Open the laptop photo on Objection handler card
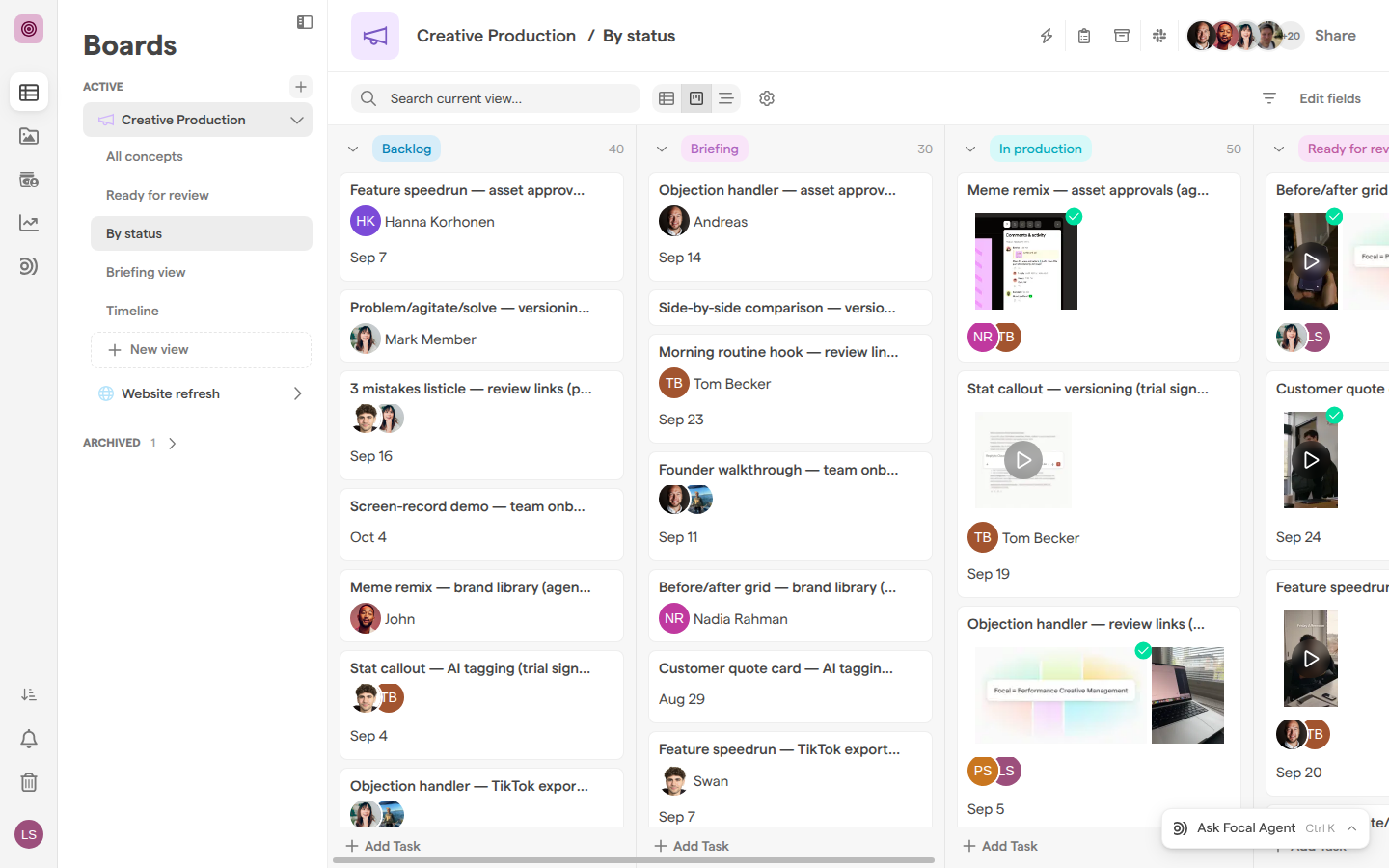1389x868 pixels. point(1187,695)
